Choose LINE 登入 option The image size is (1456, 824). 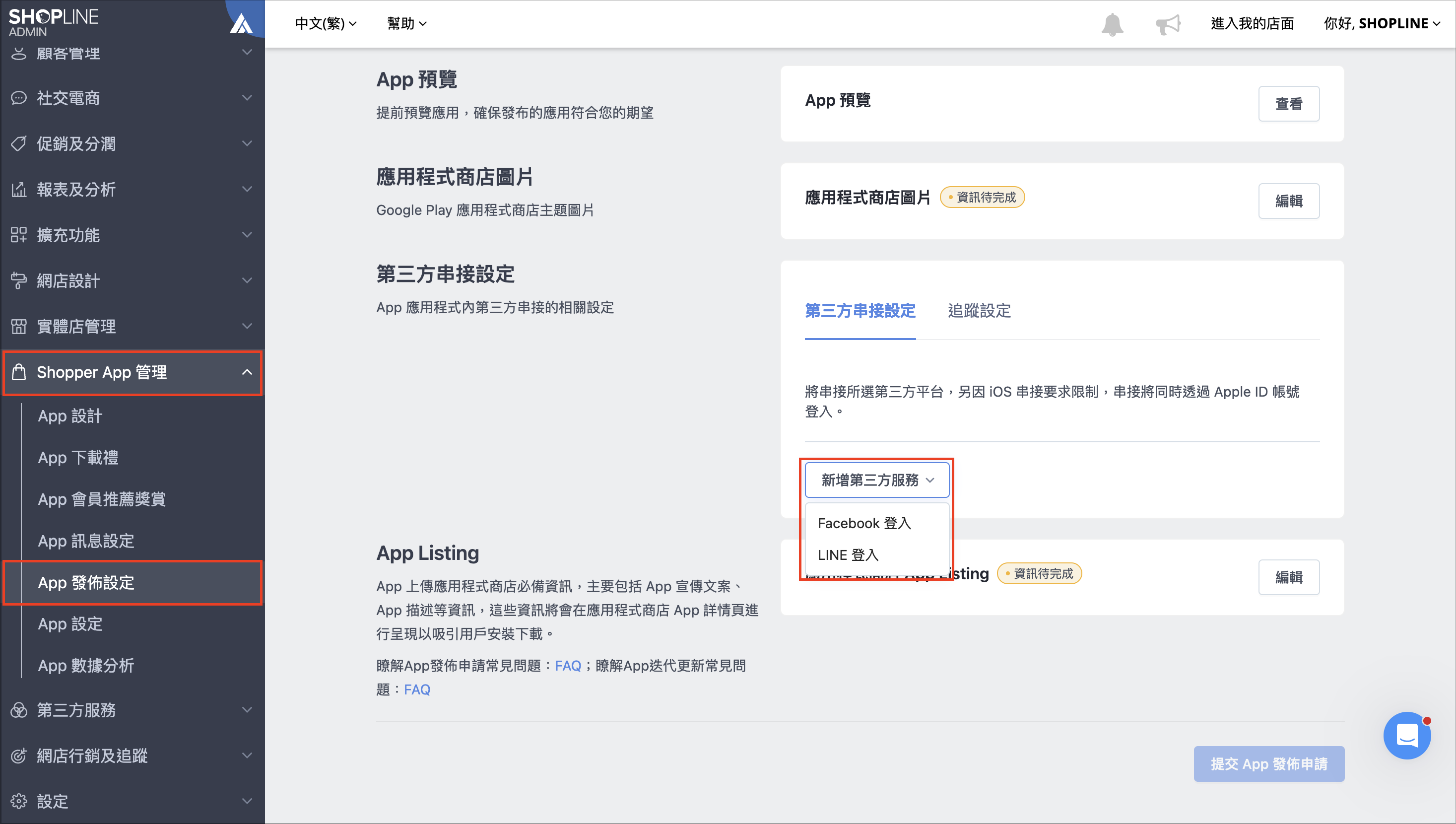848,554
